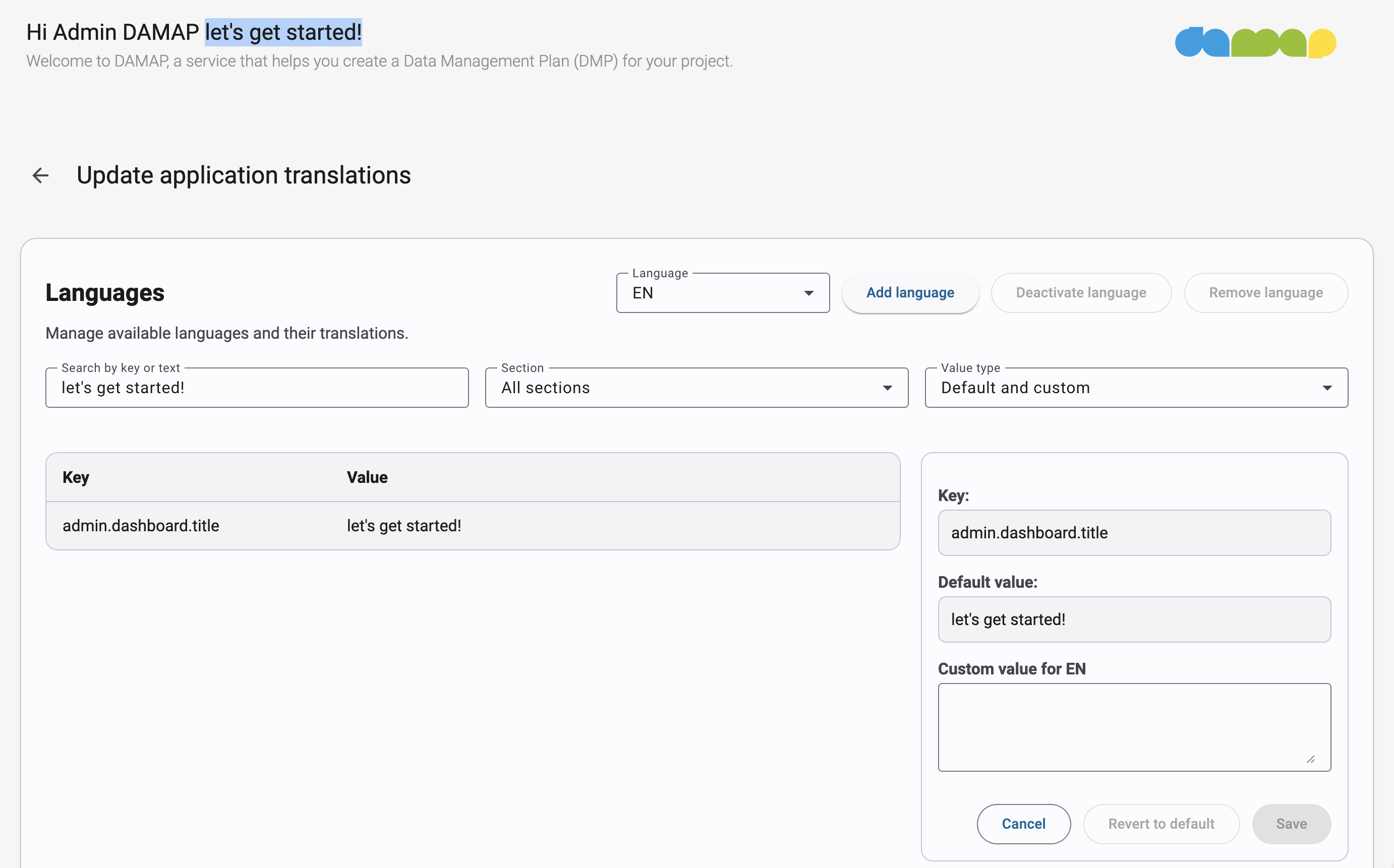Click the Revert to default button
The height and width of the screenshot is (868, 1394).
(1161, 824)
